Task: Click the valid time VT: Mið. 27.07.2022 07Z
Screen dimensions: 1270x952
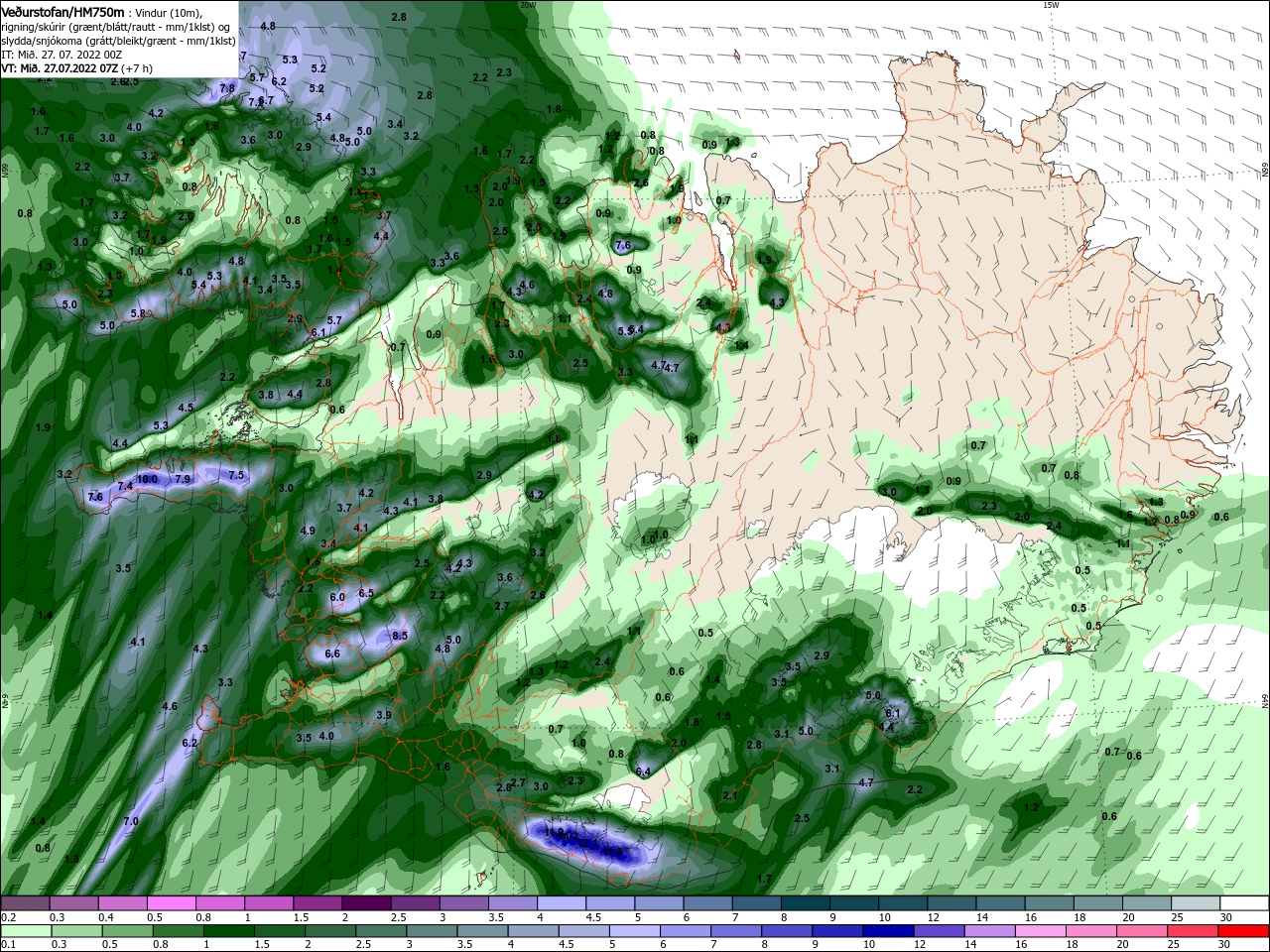Action: (x=60, y=68)
